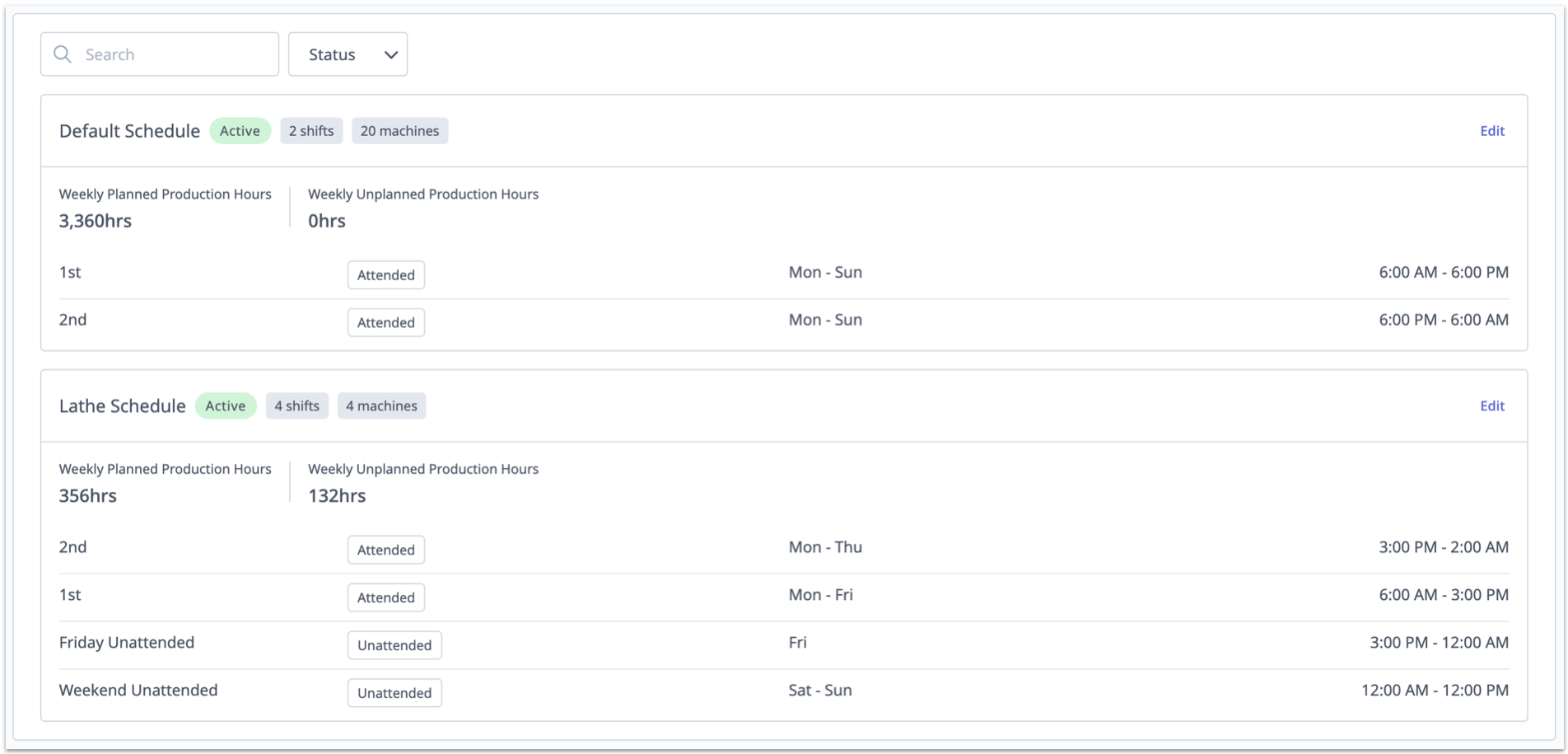Viewport: 1568px width, 754px height.
Task: Click Active badge on Default Schedule
Action: (240, 131)
